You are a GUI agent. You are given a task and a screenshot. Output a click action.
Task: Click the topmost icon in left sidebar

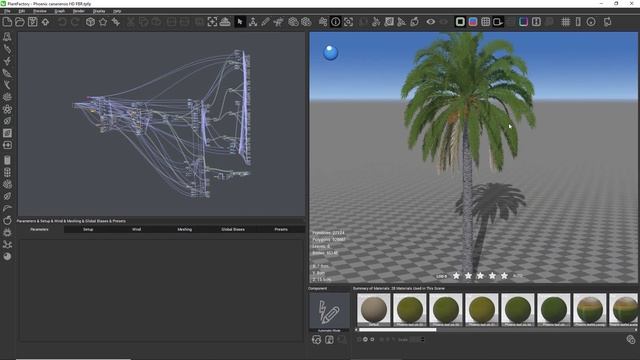coord(7,37)
